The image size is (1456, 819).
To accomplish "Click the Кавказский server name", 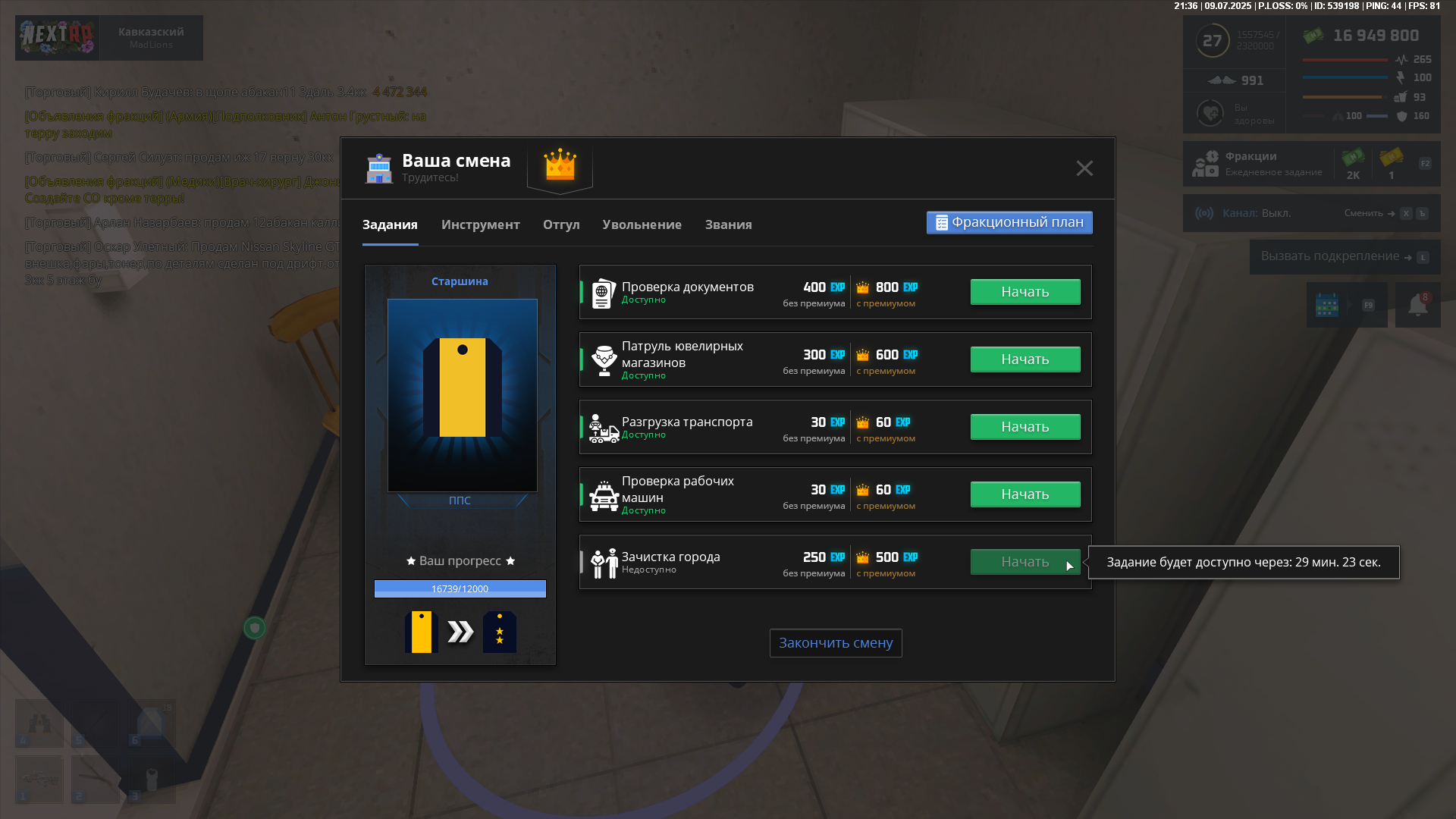I will coord(151,32).
